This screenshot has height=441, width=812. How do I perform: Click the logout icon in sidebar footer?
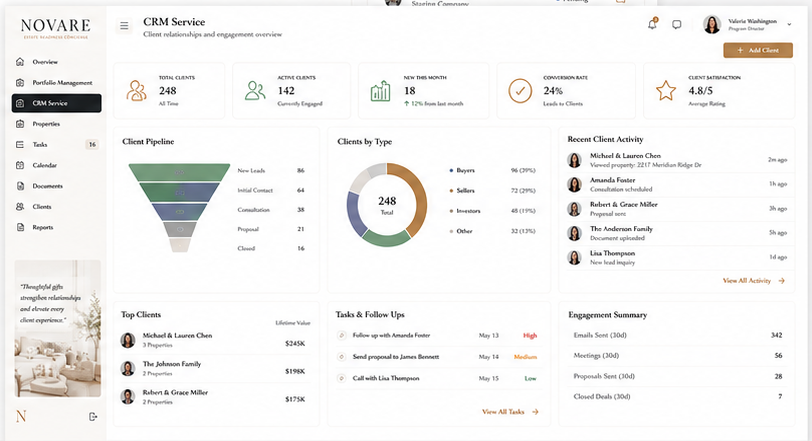coord(93,417)
